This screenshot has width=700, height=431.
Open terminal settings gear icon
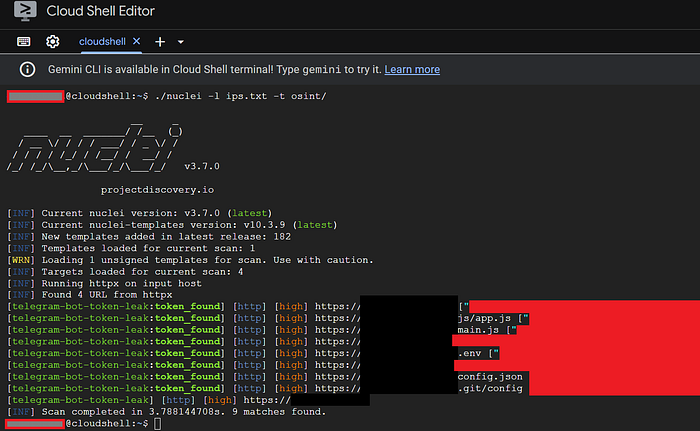tap(53, 42)
